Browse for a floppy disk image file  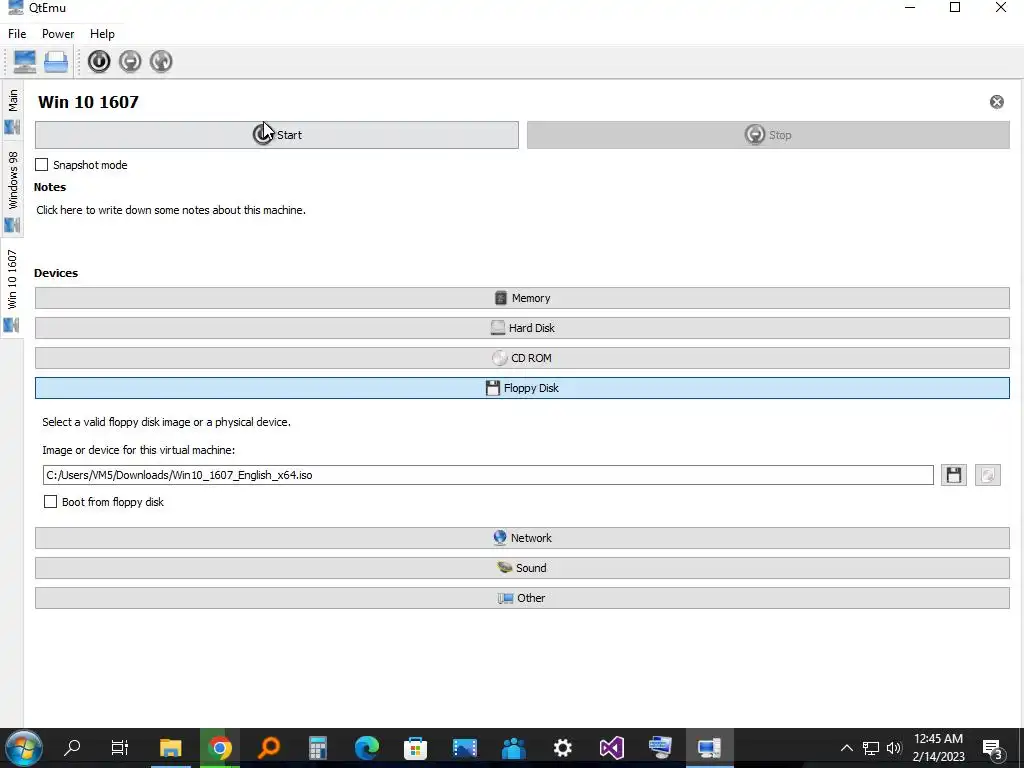click(x=953, y=475)
